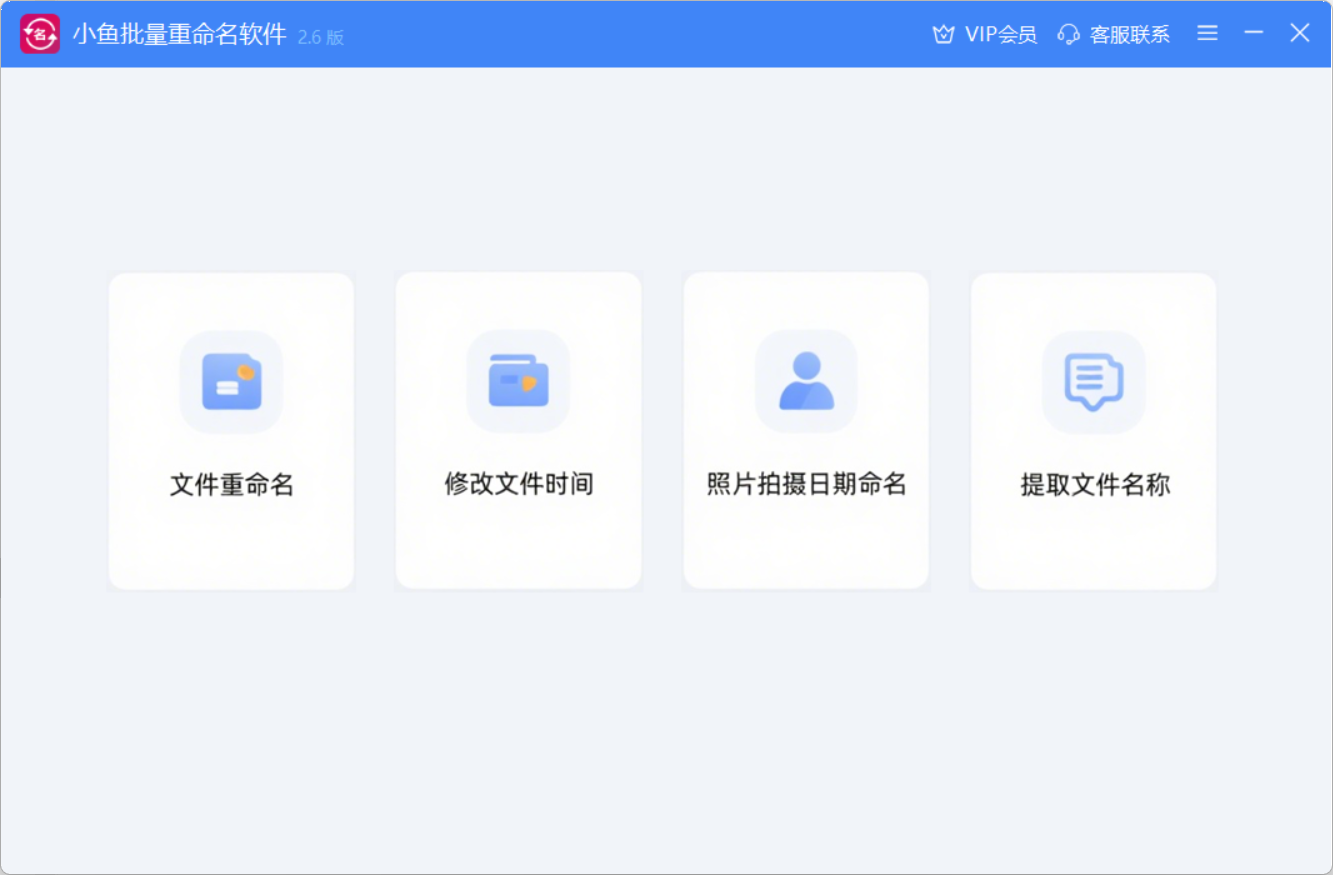Click the speech bubble icon for 提取文件名称
Image resolution: width=1333 pixels, height=875 pixels.
(x=1094, y=382)
